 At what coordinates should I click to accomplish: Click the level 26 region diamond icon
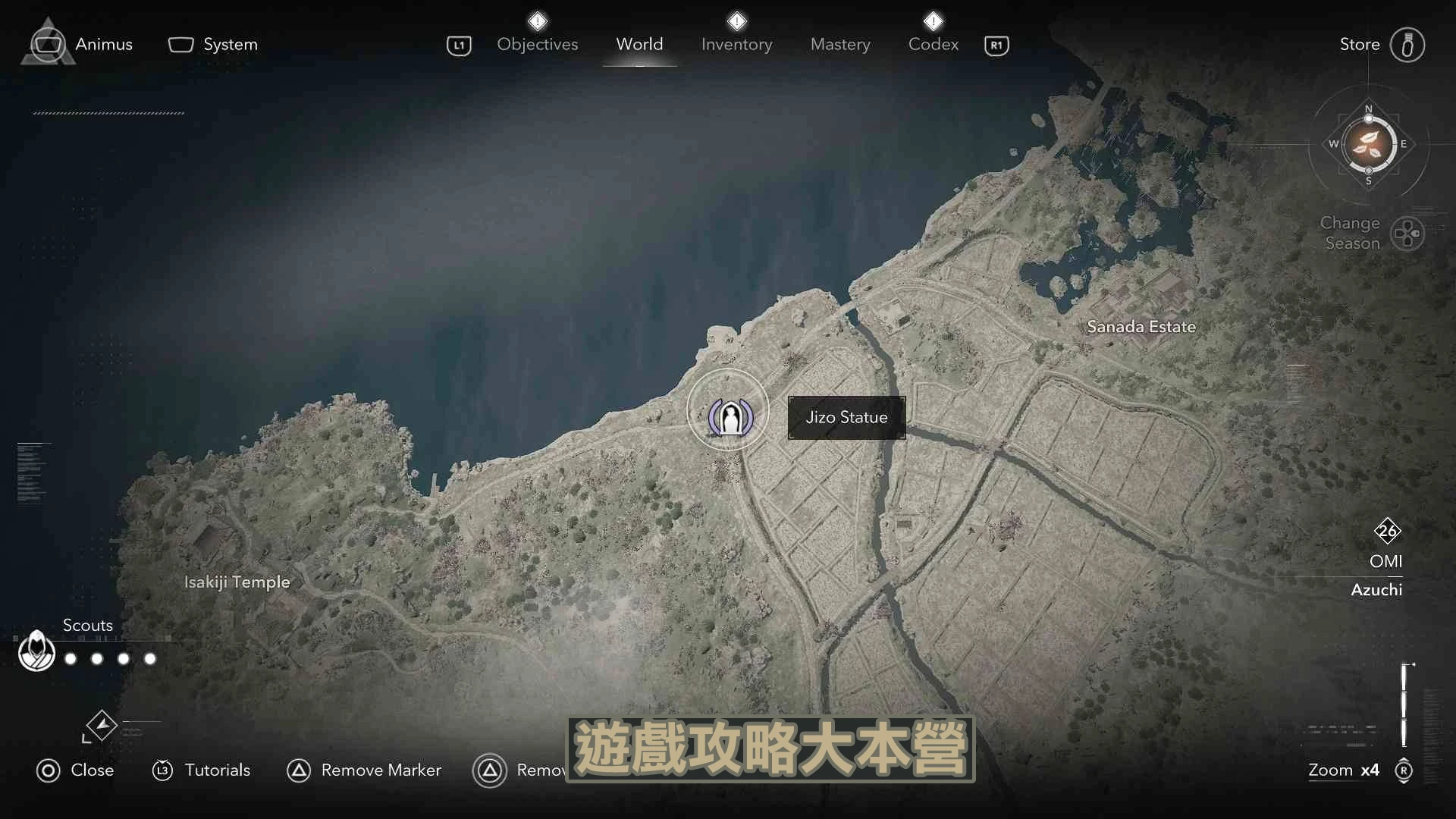pos(1387,531)
